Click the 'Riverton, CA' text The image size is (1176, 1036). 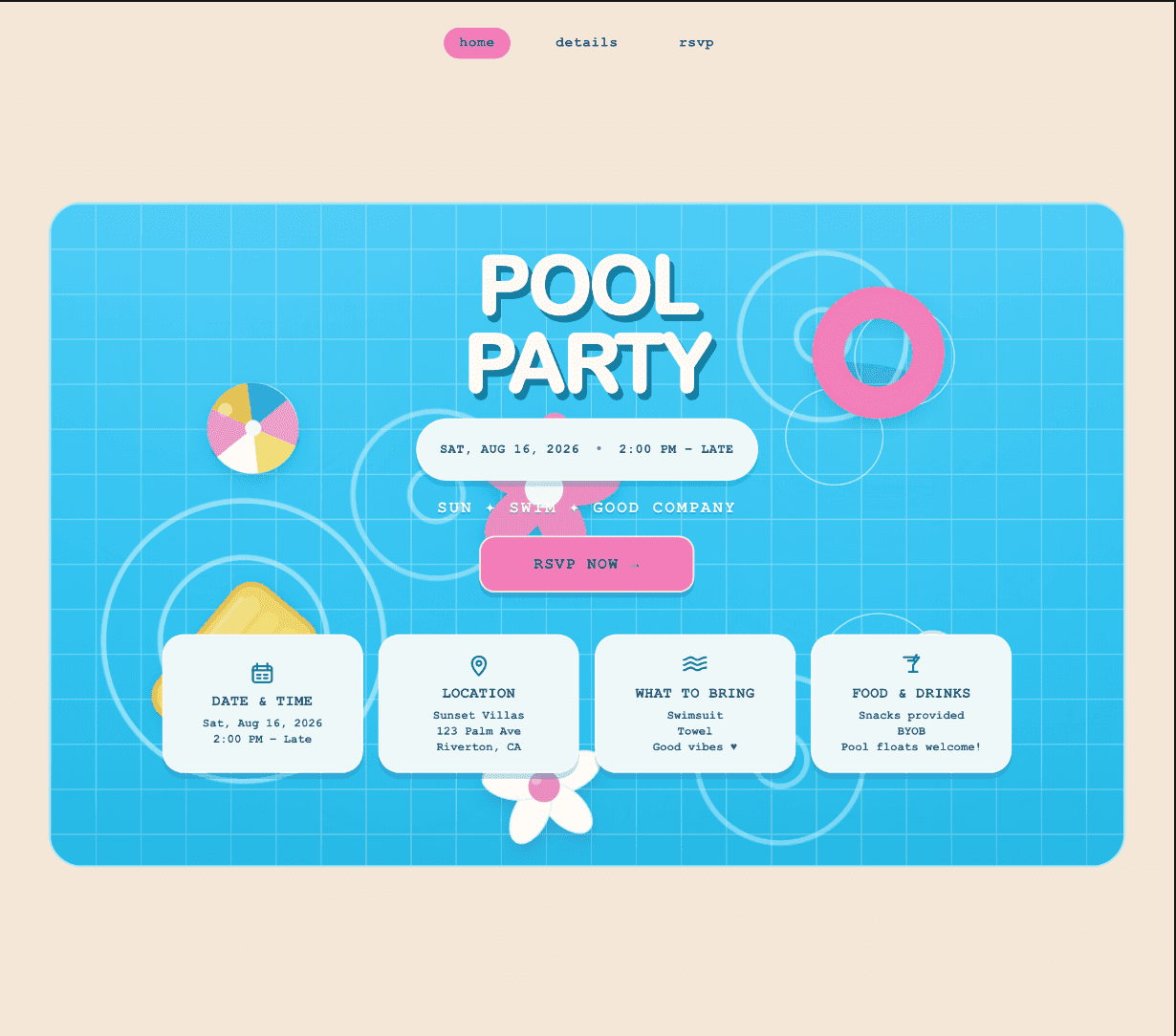click(479, 747)
